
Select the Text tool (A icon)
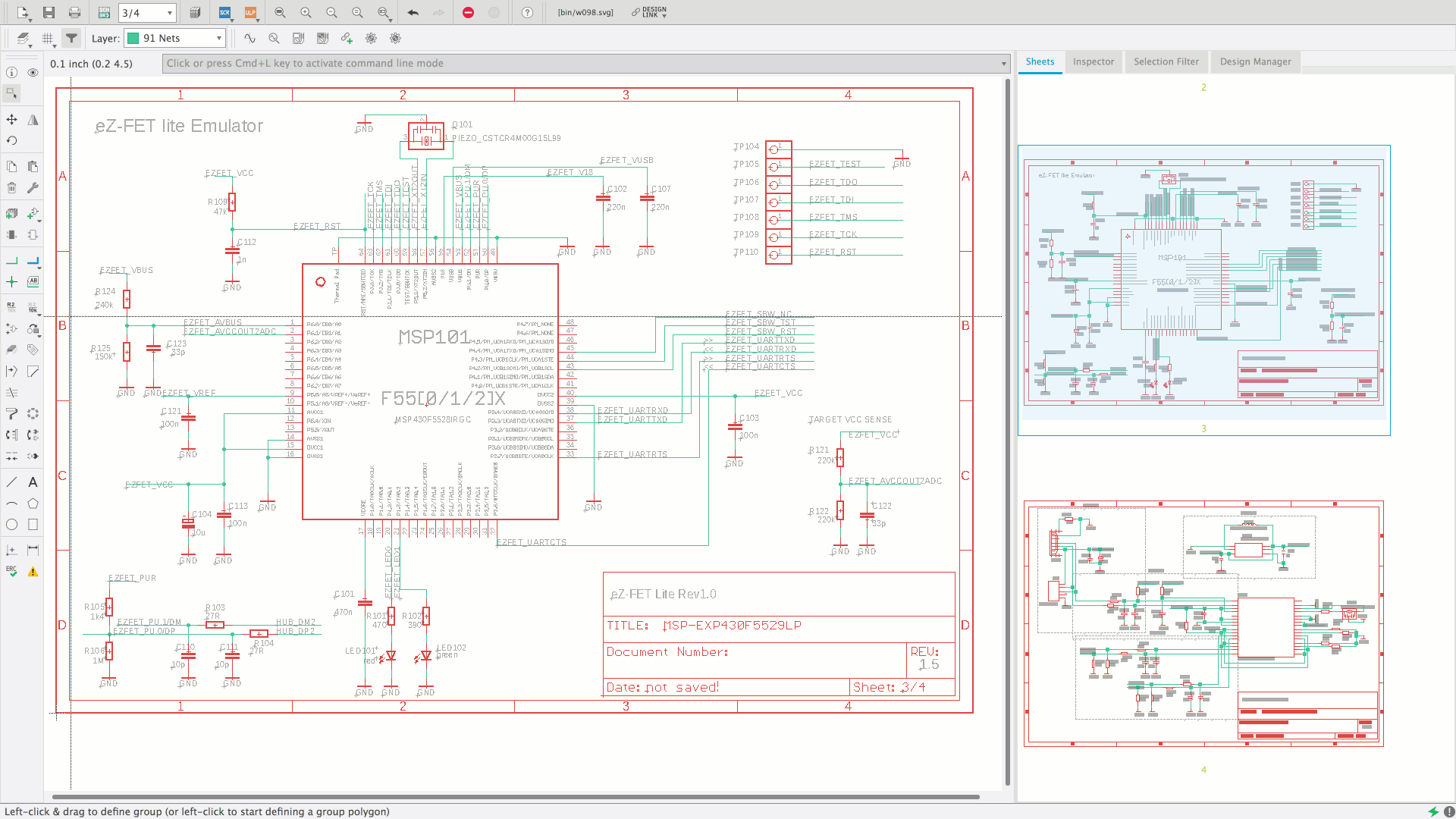pyautogui.click(x=33, y=482)
